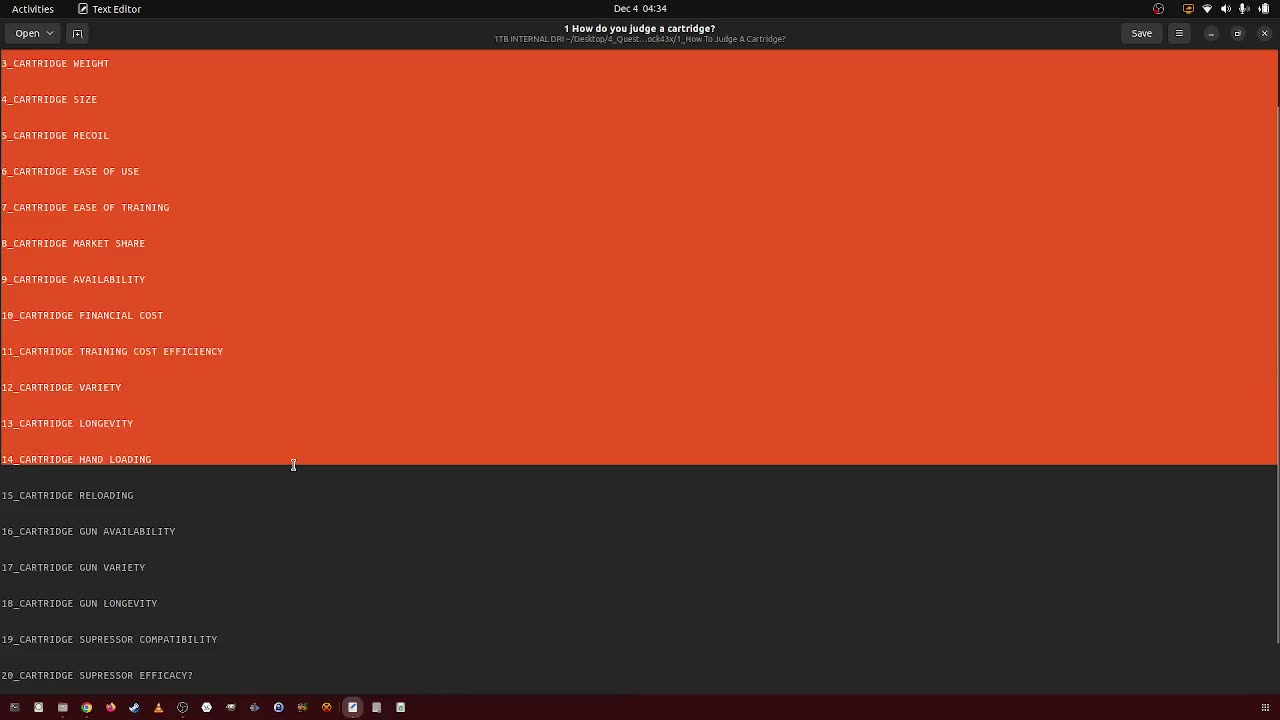Open the Trash icon in the dock
1280x720 pixels.
(400, 707)
